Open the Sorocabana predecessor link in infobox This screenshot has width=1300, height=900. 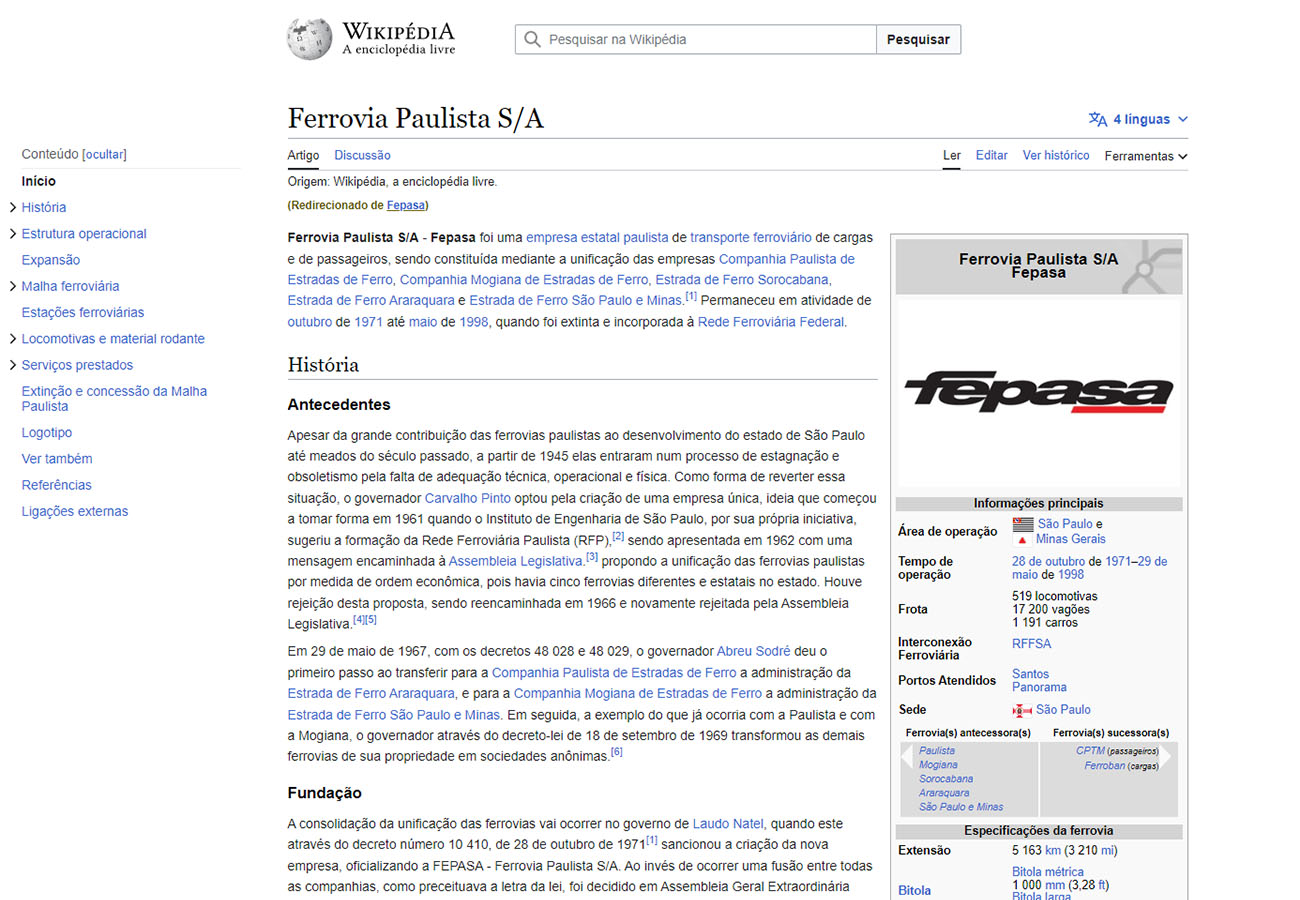click(x=946, y=778)
